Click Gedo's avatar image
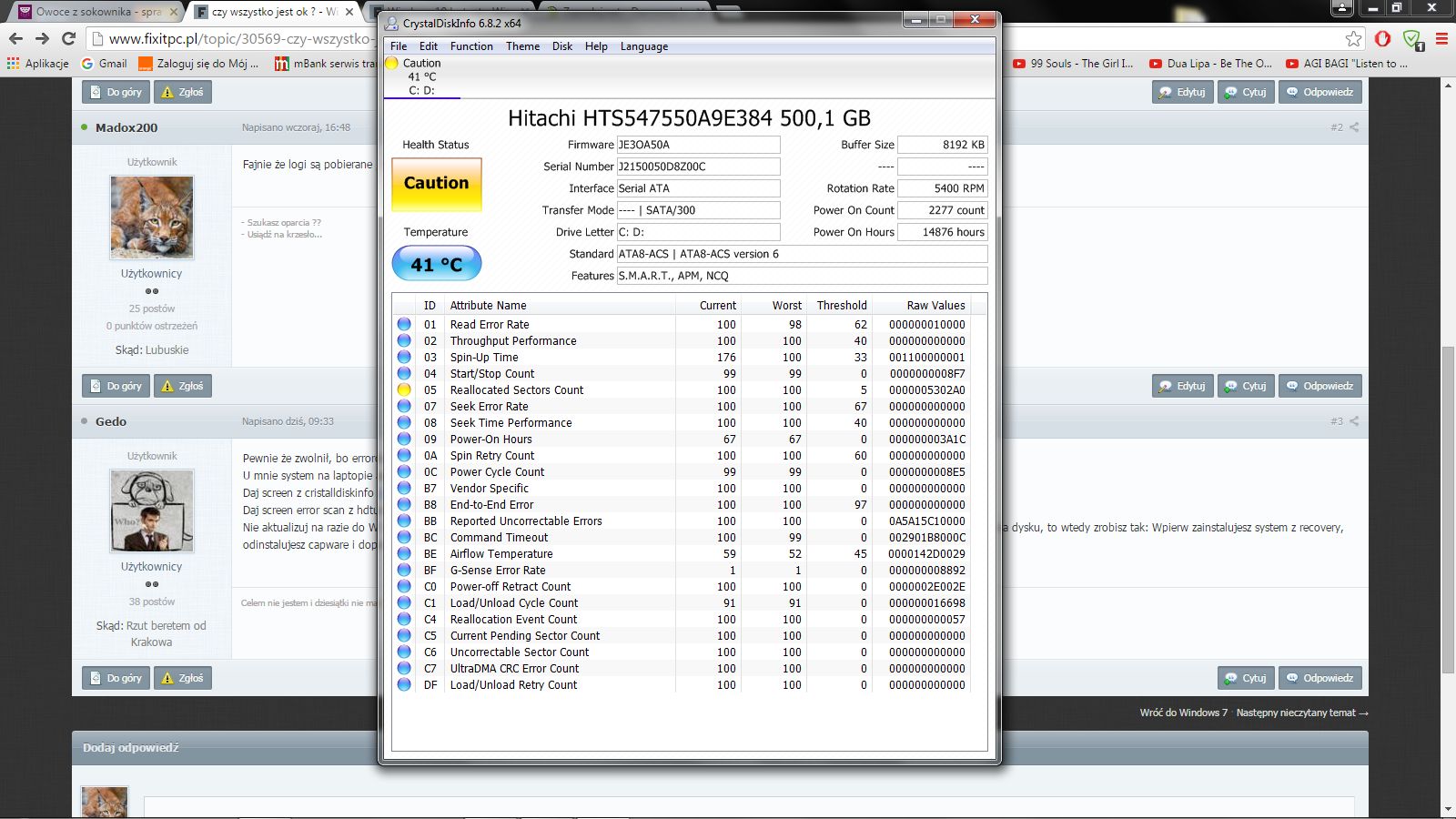1456x819 pixels. pos(152,511)
